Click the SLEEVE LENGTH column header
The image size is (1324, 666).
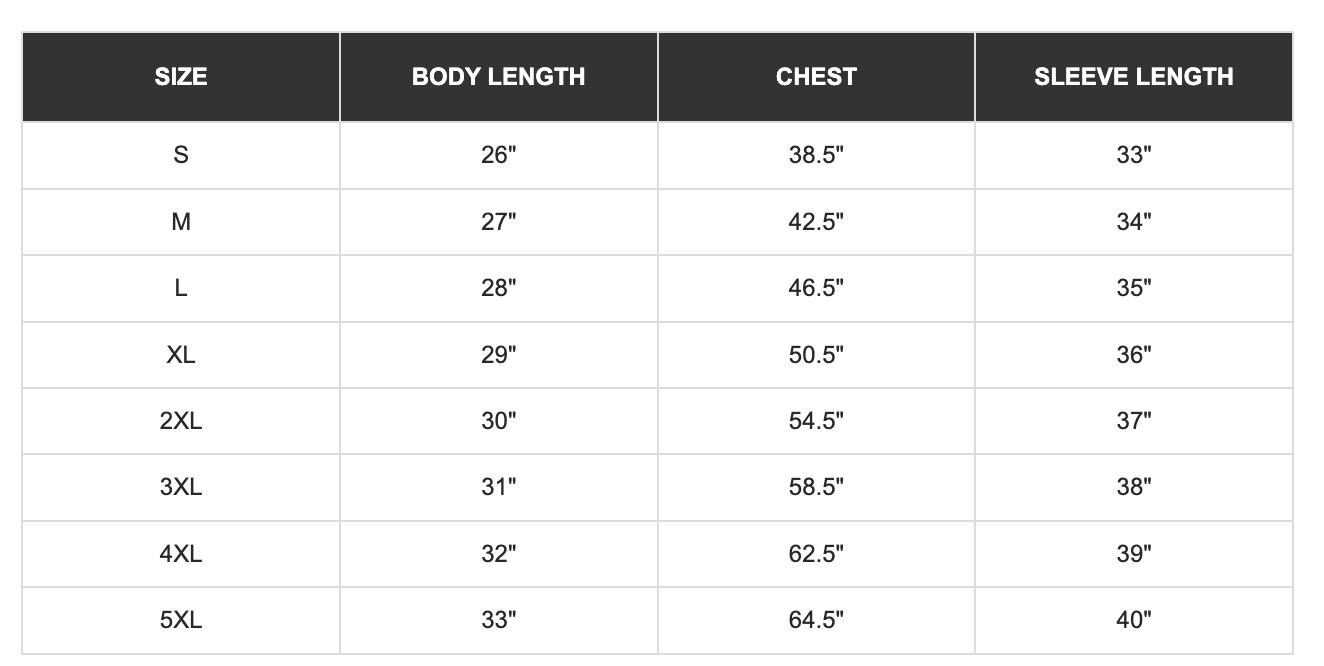[1133, 77]
